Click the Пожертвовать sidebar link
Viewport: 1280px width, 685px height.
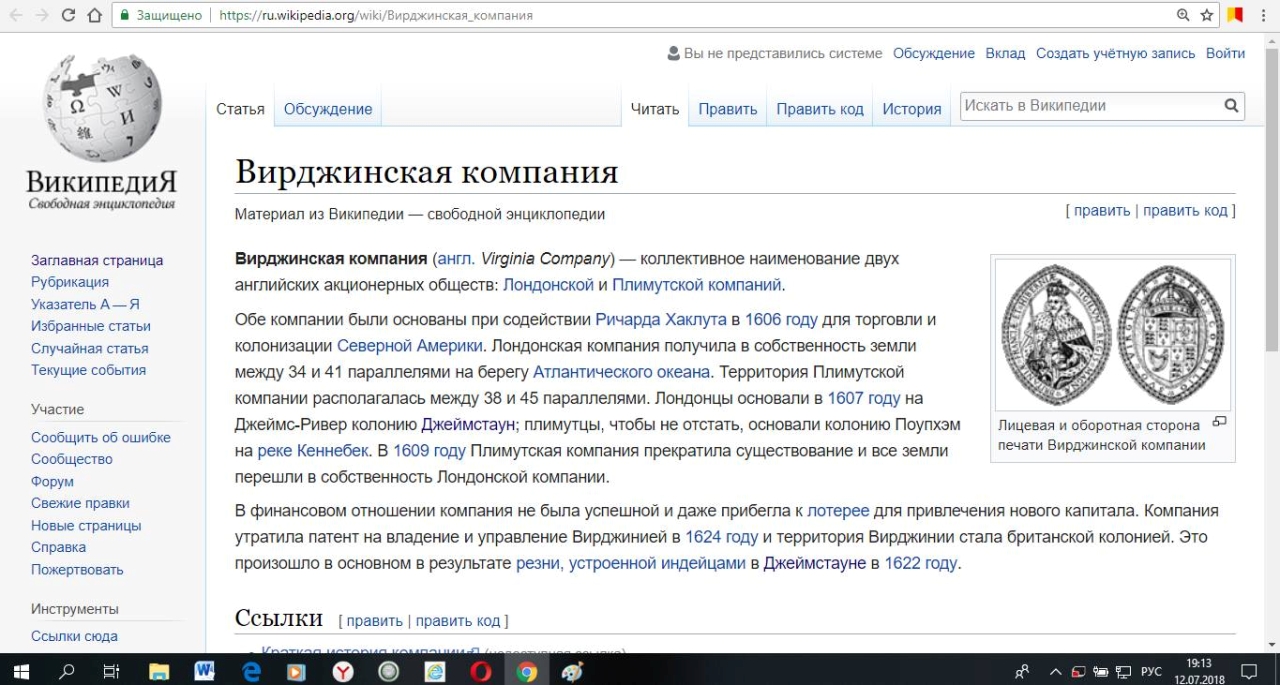[77, 569]
